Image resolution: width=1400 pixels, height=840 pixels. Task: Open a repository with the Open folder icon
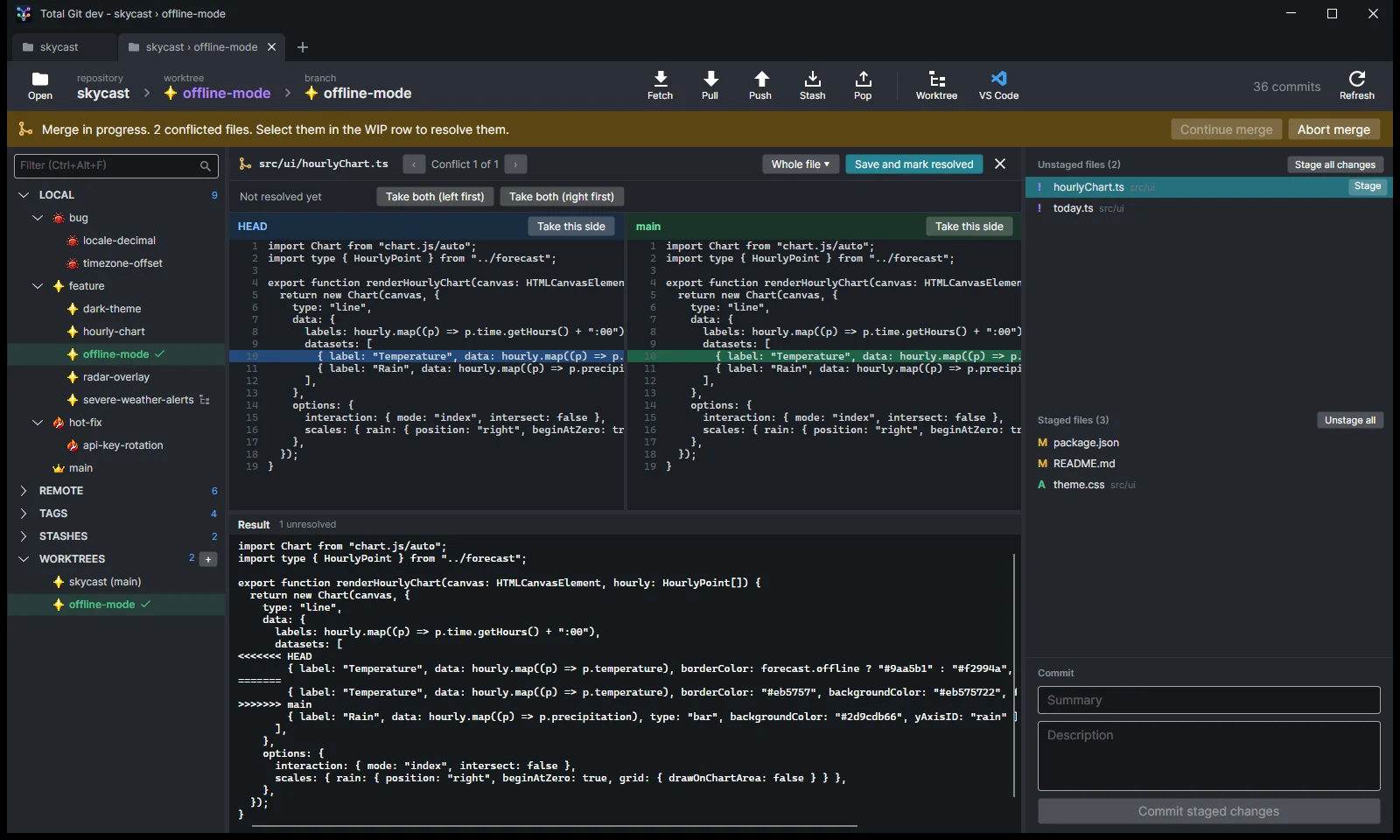40,86
